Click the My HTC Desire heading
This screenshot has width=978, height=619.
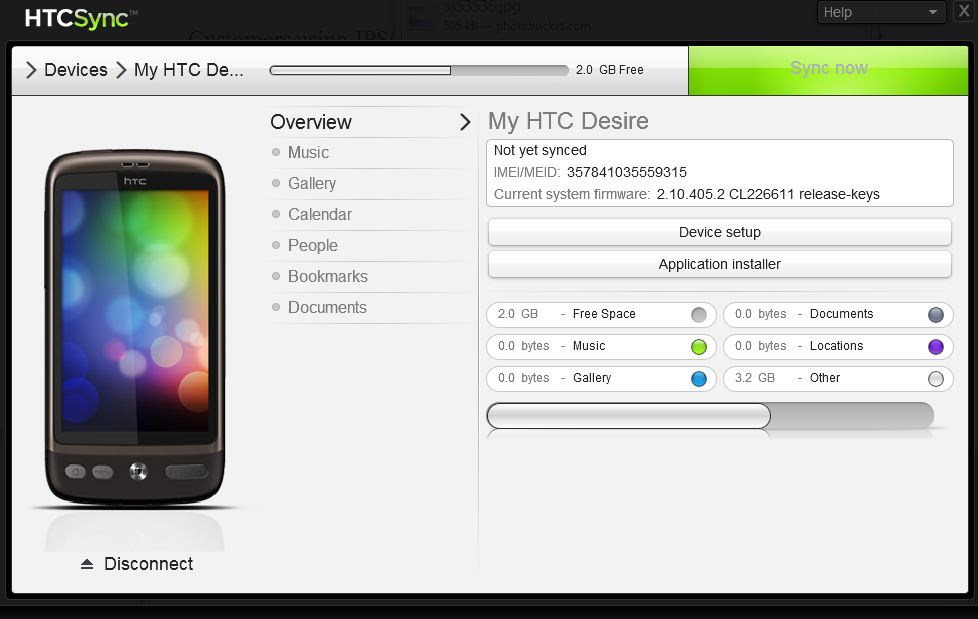568,121
